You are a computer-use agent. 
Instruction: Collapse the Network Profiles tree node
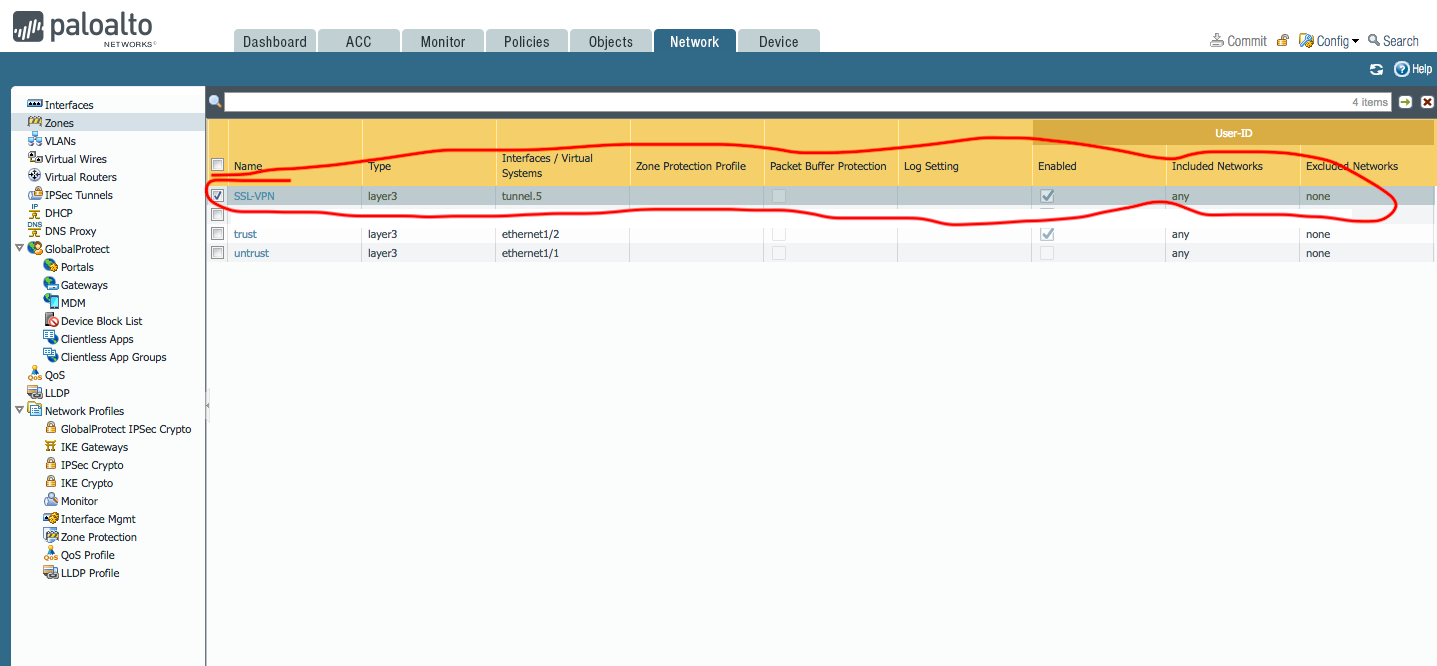tap(19, 410)
